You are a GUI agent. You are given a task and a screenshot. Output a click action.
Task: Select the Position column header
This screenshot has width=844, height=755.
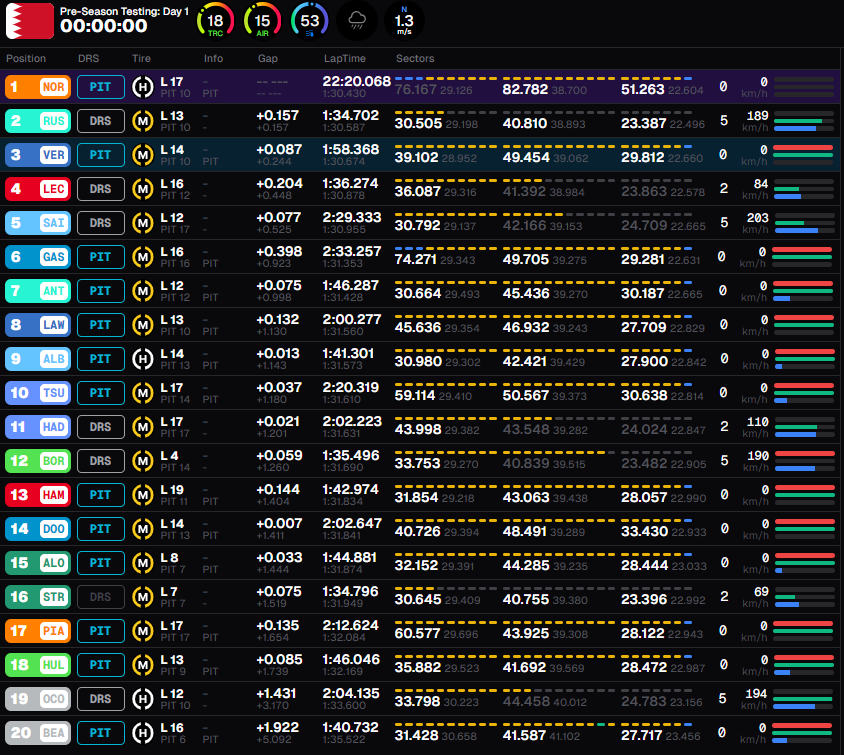[26, 58]
